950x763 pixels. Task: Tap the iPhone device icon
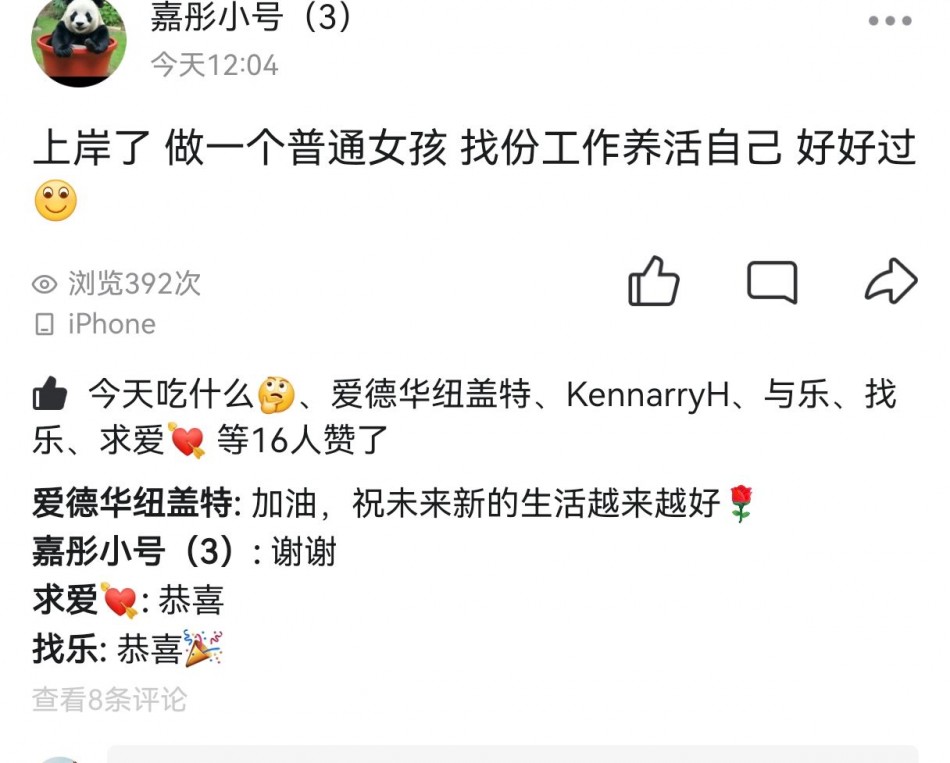click(44, 324)
